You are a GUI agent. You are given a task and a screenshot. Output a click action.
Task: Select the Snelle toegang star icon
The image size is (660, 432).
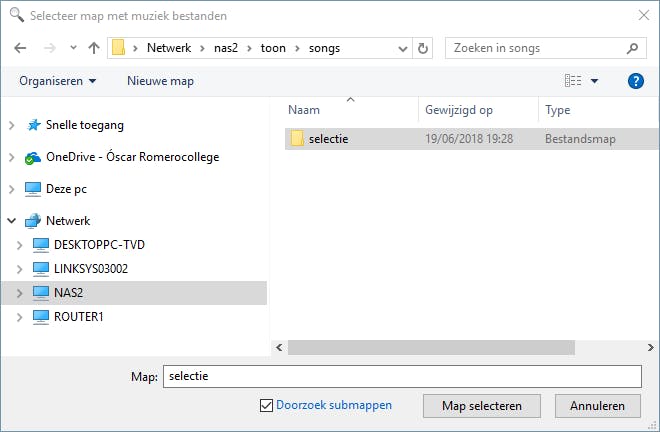[x=33, y=125]
